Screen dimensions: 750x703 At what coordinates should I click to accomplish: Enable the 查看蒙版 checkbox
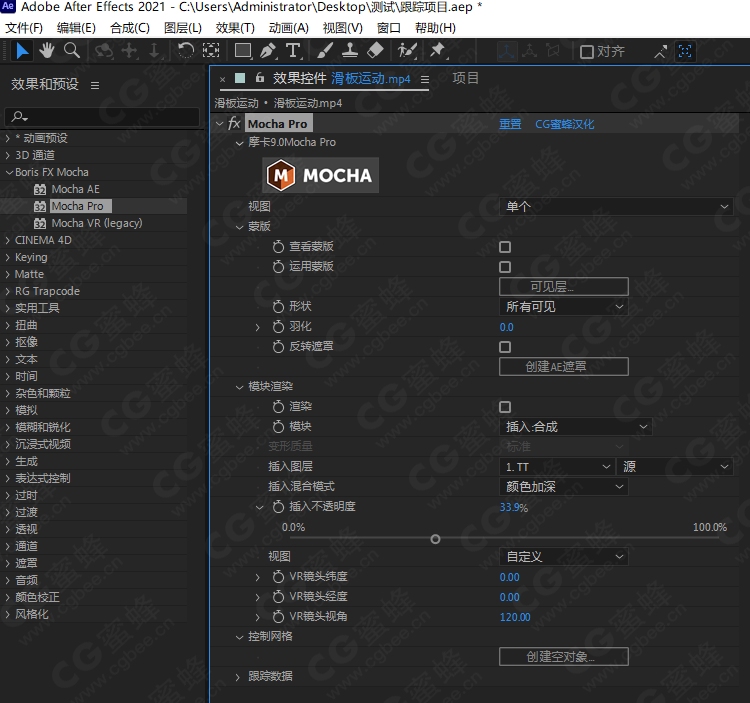(x=505, y=247)
